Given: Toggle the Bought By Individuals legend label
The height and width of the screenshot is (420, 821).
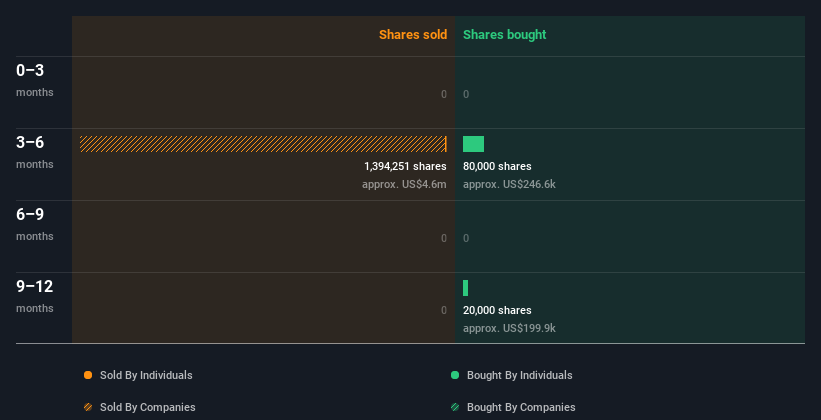Looking at the screenshot, I should click(519, 375).
